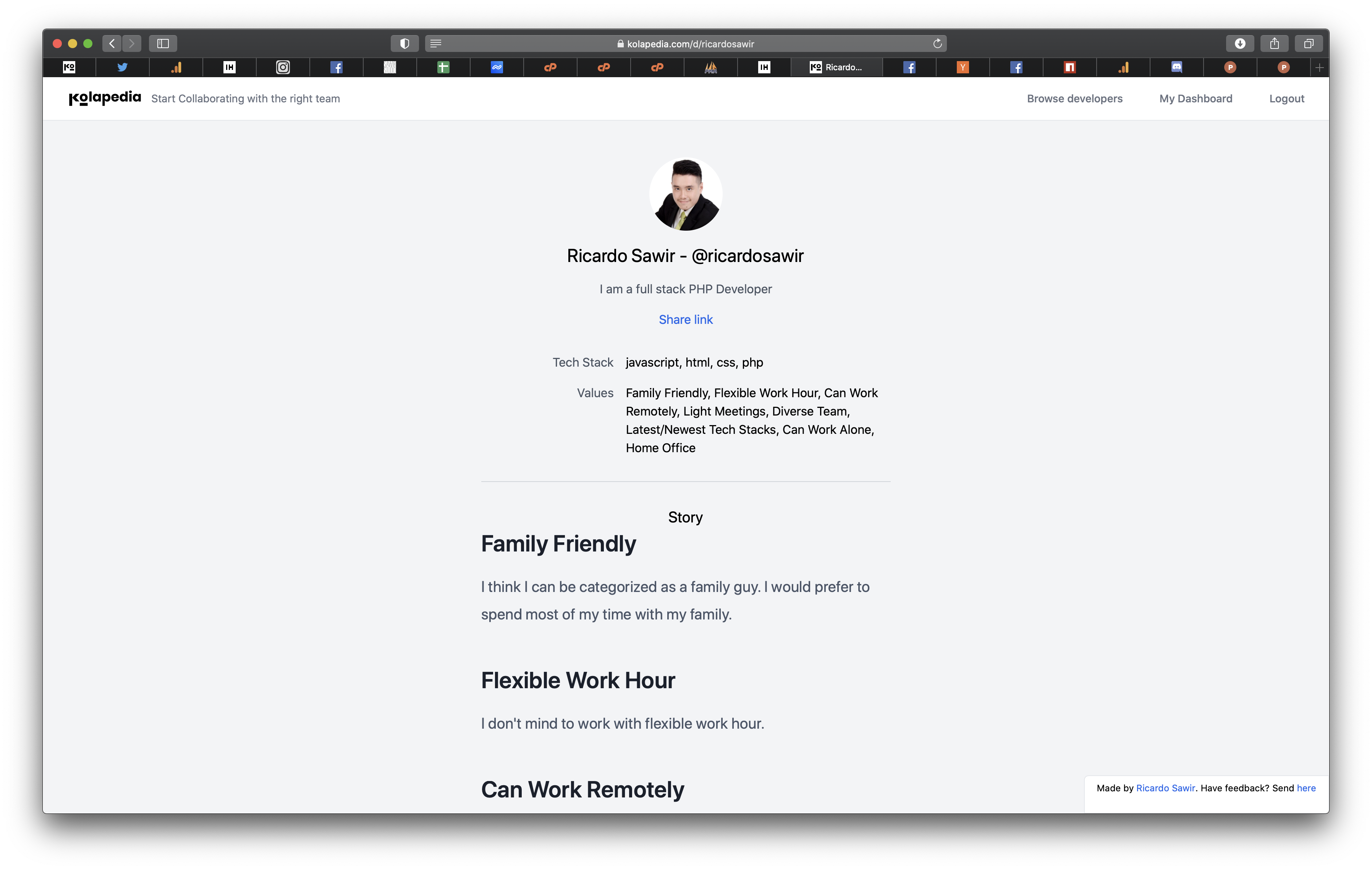
Task: Click the address bar URL field
Action: pyautogui.click(x=689, y=44)
